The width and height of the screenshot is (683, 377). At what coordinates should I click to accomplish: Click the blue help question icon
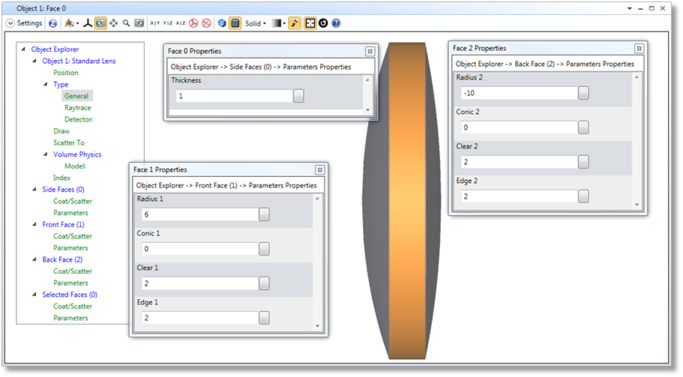(336, 23)
